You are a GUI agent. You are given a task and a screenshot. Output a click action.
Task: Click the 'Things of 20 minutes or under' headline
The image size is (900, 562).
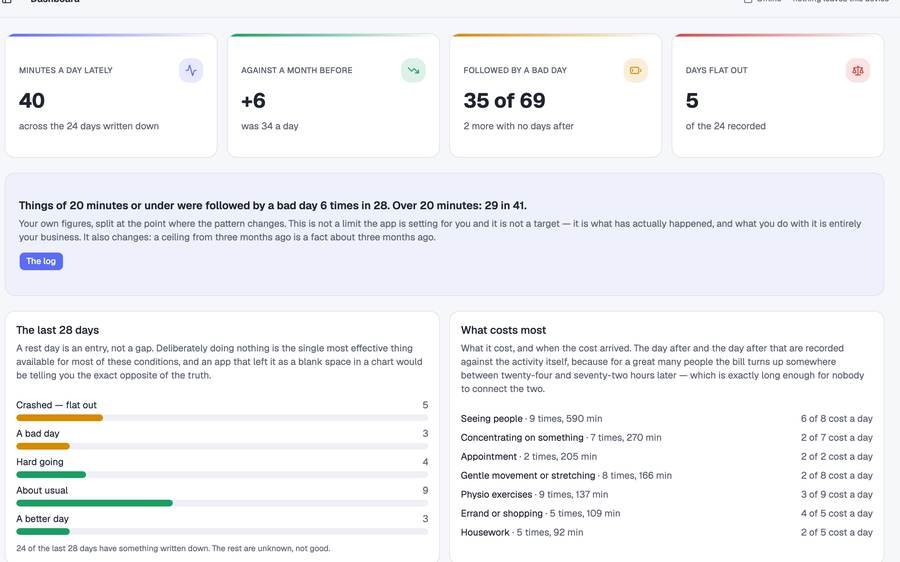[x=273, y=206]
